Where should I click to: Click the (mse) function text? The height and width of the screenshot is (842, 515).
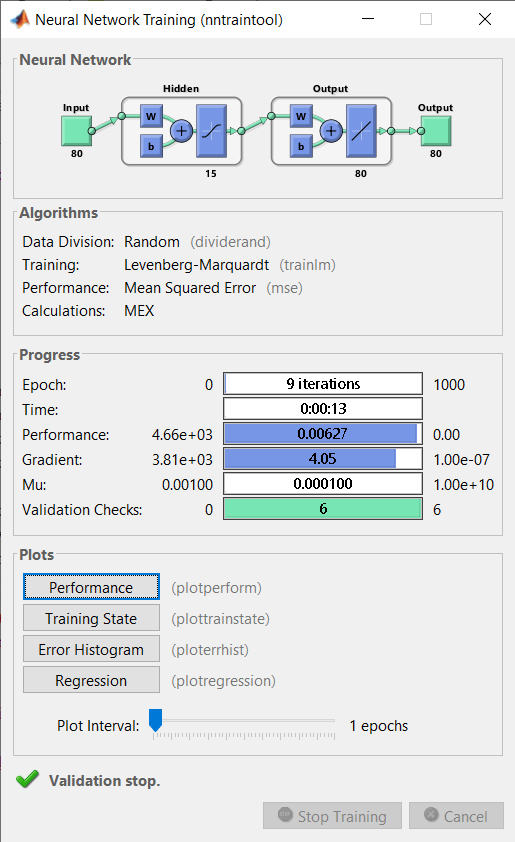coord(285,288)
